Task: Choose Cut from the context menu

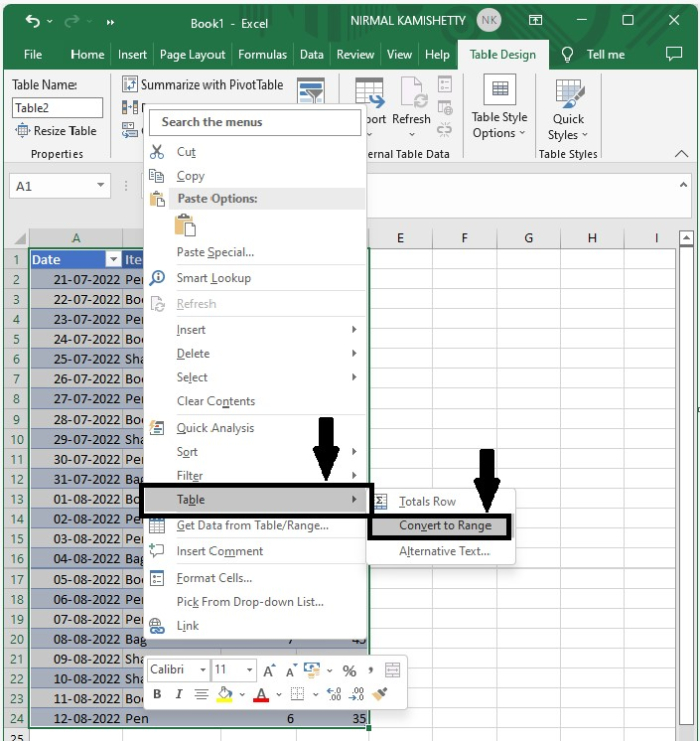Action: point(255,152)
